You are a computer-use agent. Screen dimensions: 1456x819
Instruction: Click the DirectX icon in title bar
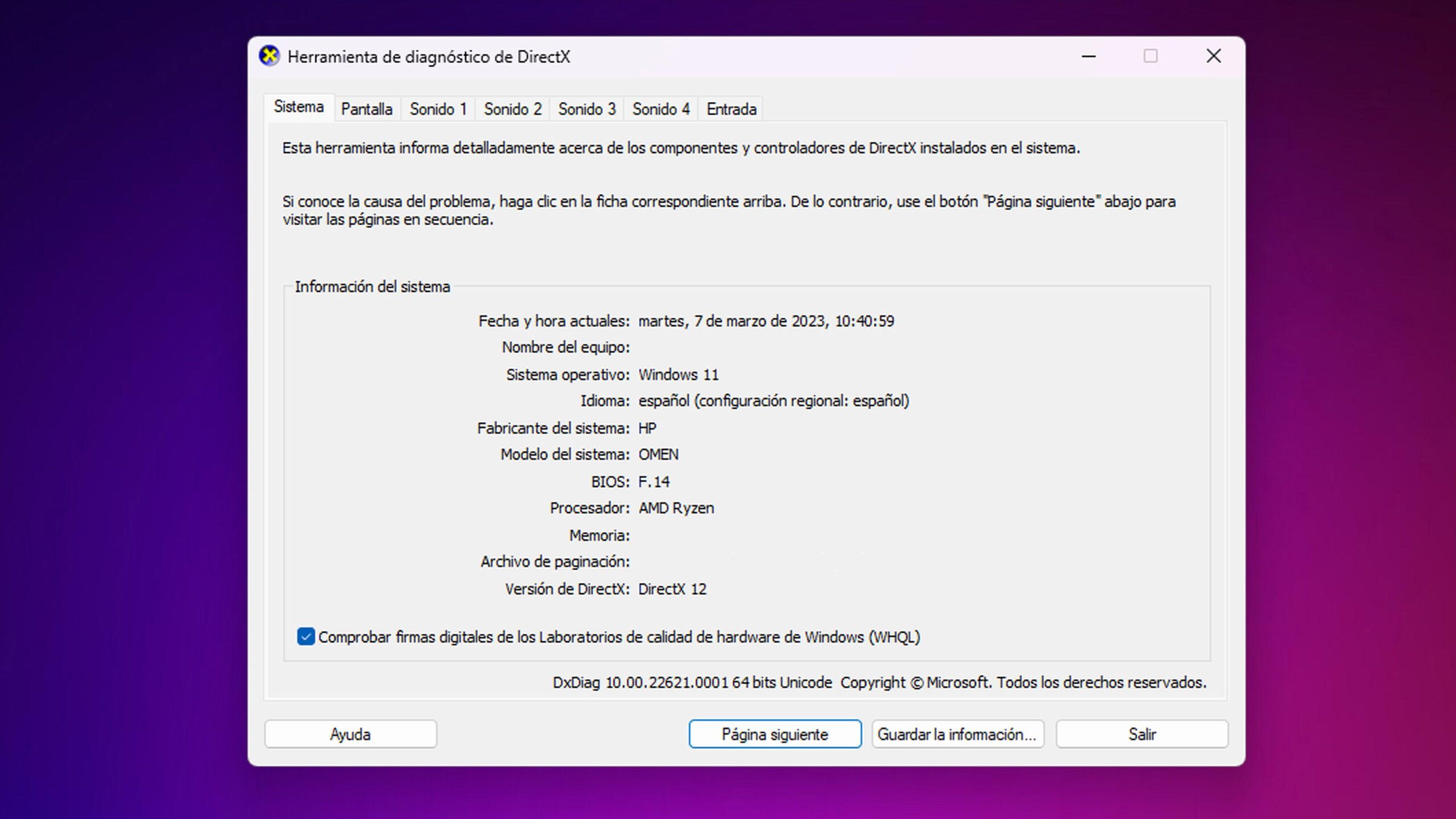point(269,56)
